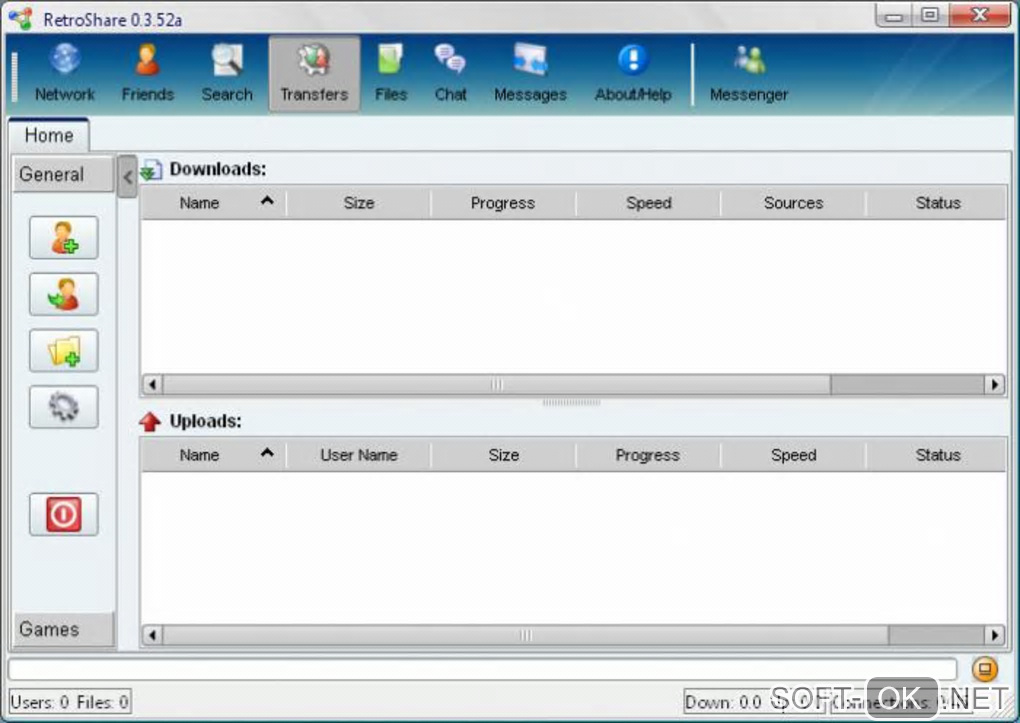Viewport: 1020px width, 723px height.
Task: Select the Home tab
Action: tap(49, 135)
